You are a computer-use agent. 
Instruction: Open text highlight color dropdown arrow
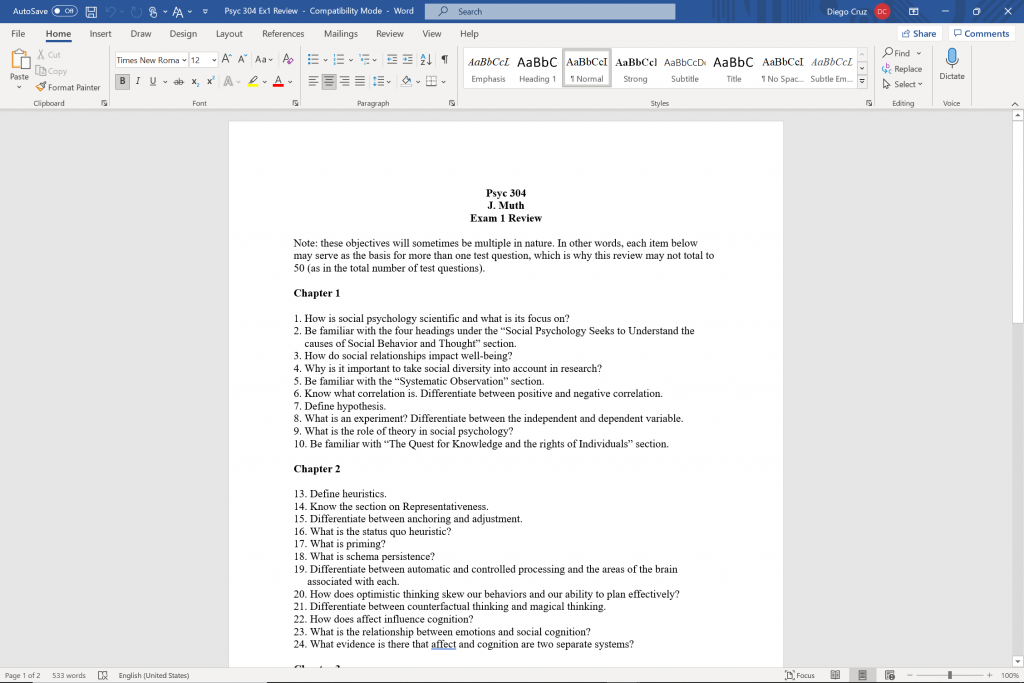[264, 82]
